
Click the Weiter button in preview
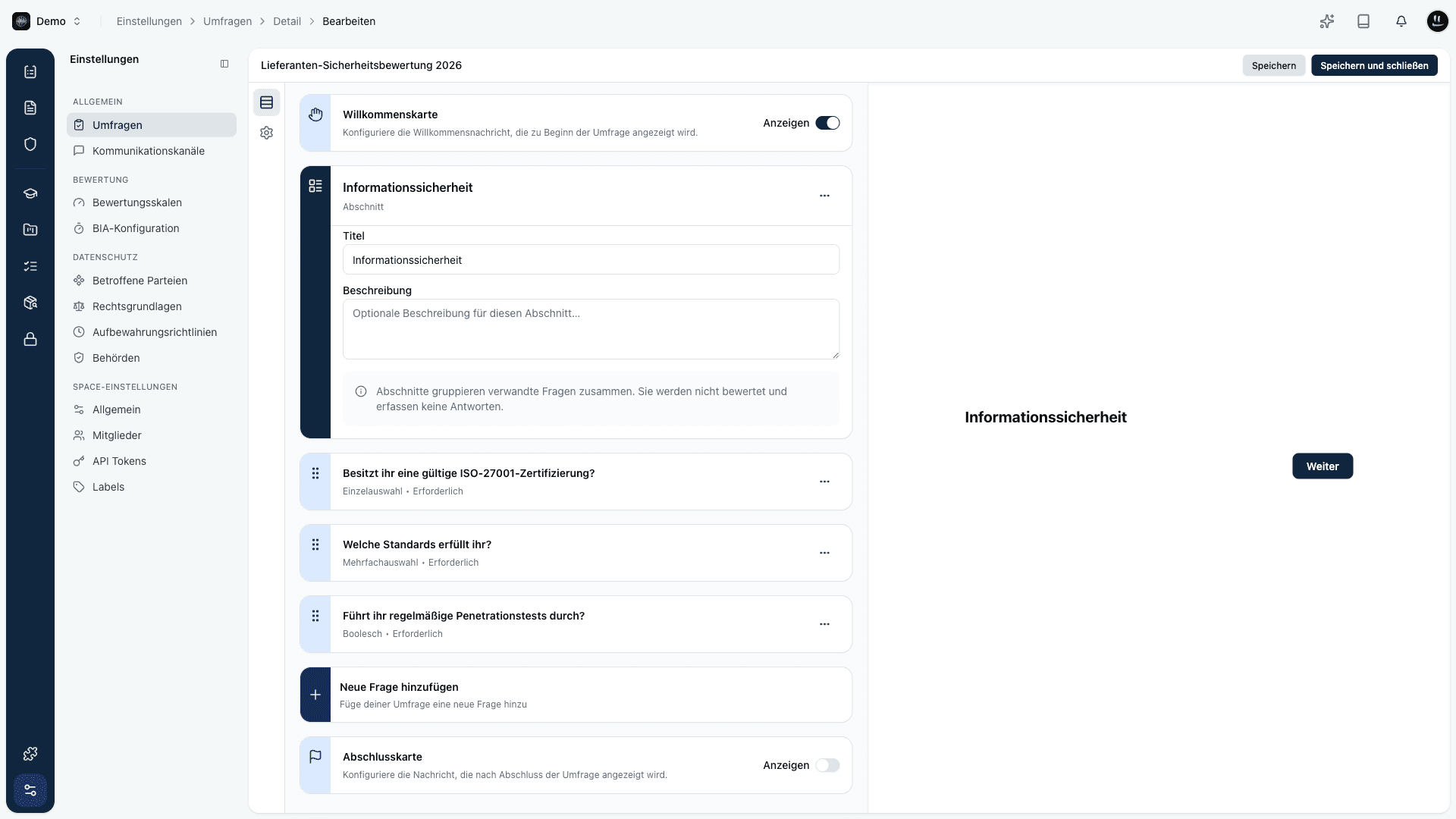pyautogui.click(x=1322, y=466)
